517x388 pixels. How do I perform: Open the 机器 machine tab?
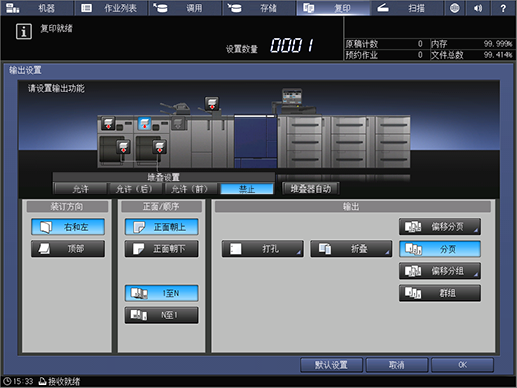click(x=37, y=8)
